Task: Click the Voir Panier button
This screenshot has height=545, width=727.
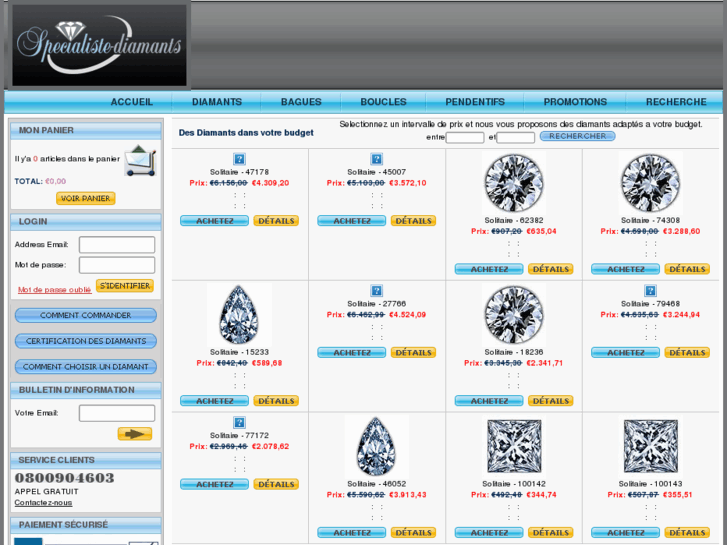Action: [x=86, y=199]
